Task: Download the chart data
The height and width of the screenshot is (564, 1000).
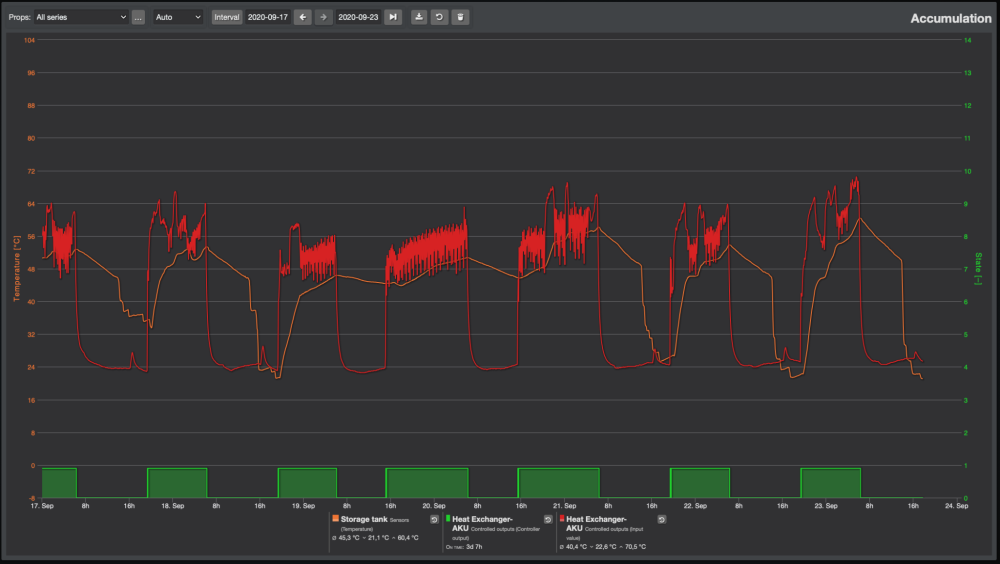Action: click(419, 17)
